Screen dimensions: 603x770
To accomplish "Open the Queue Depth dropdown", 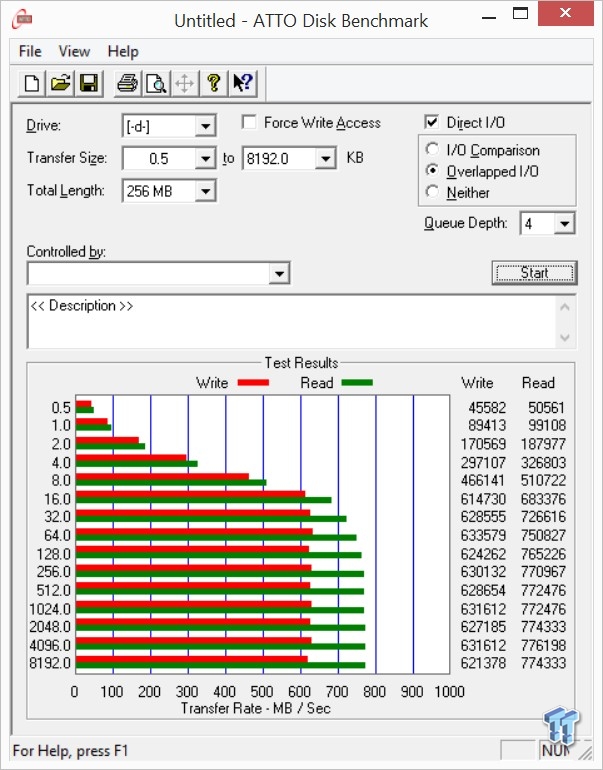I will click(564, 224).
